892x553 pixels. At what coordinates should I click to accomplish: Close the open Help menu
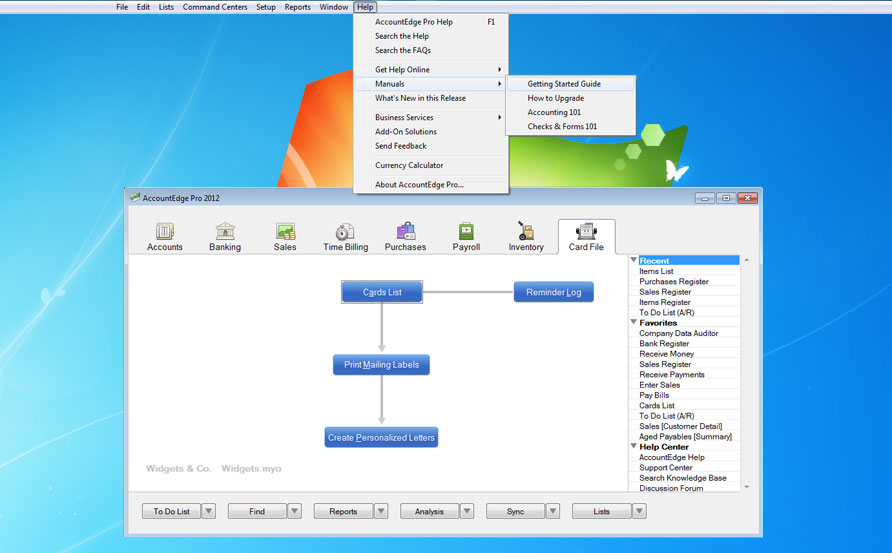[365, 7]
